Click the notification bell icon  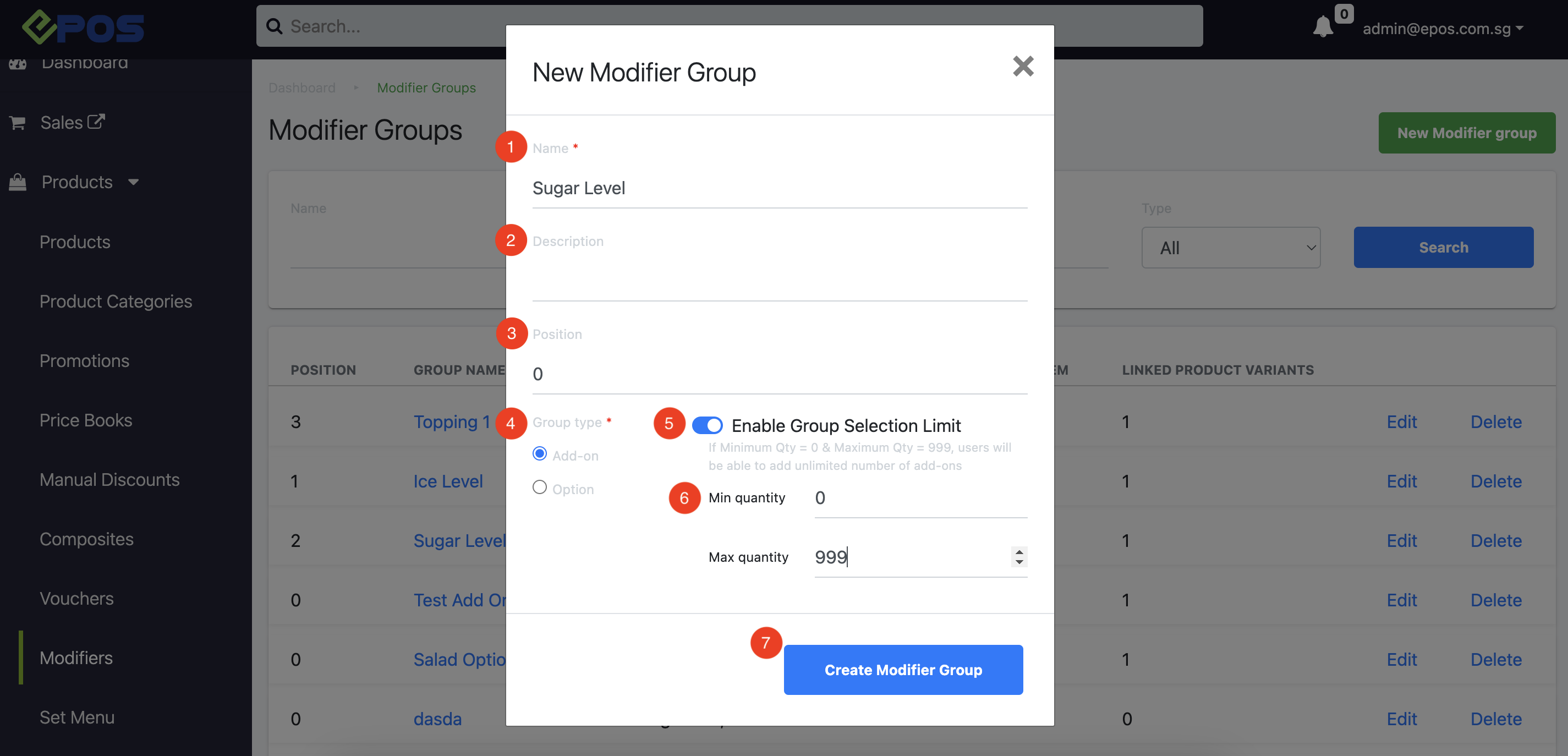coord(1322,27)
